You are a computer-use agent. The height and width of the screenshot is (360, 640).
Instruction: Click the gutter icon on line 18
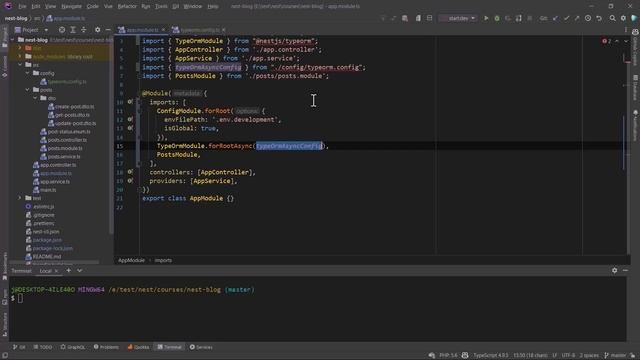[130, 172]
